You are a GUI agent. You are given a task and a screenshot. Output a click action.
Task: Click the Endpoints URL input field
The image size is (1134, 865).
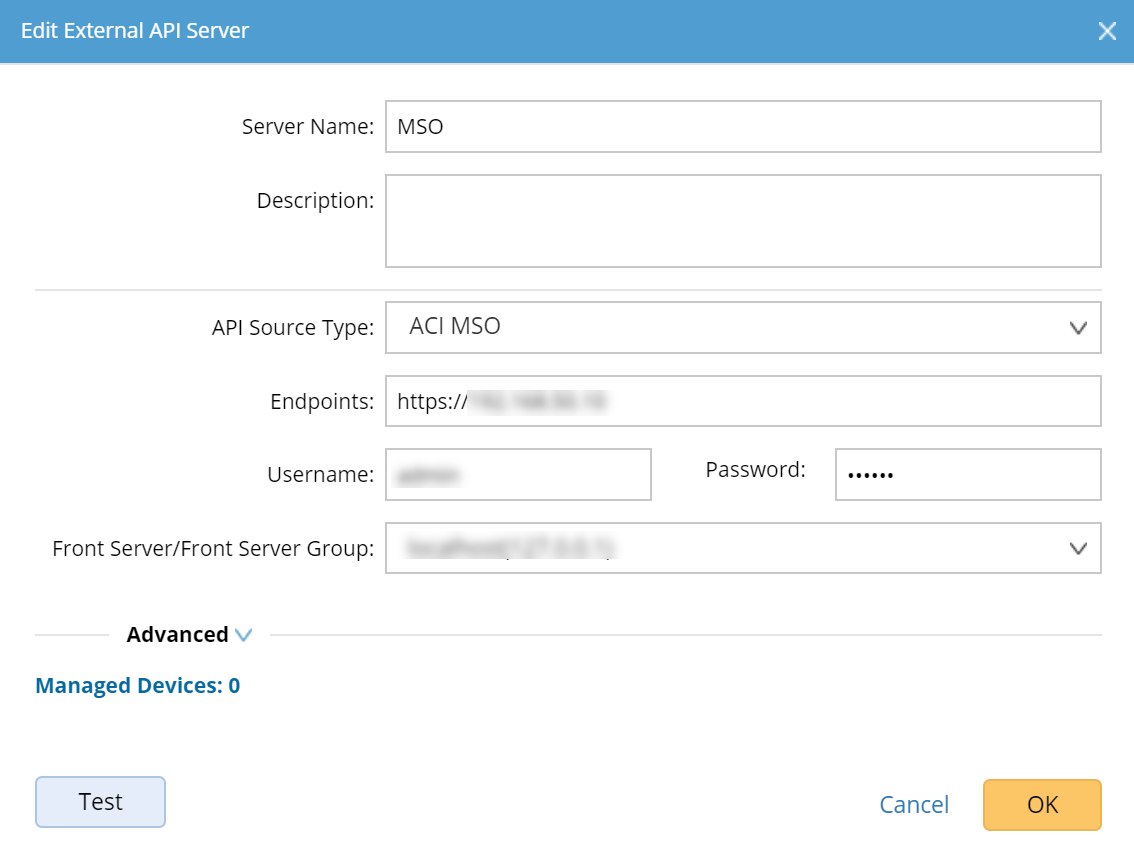click(x=742, y=401)
